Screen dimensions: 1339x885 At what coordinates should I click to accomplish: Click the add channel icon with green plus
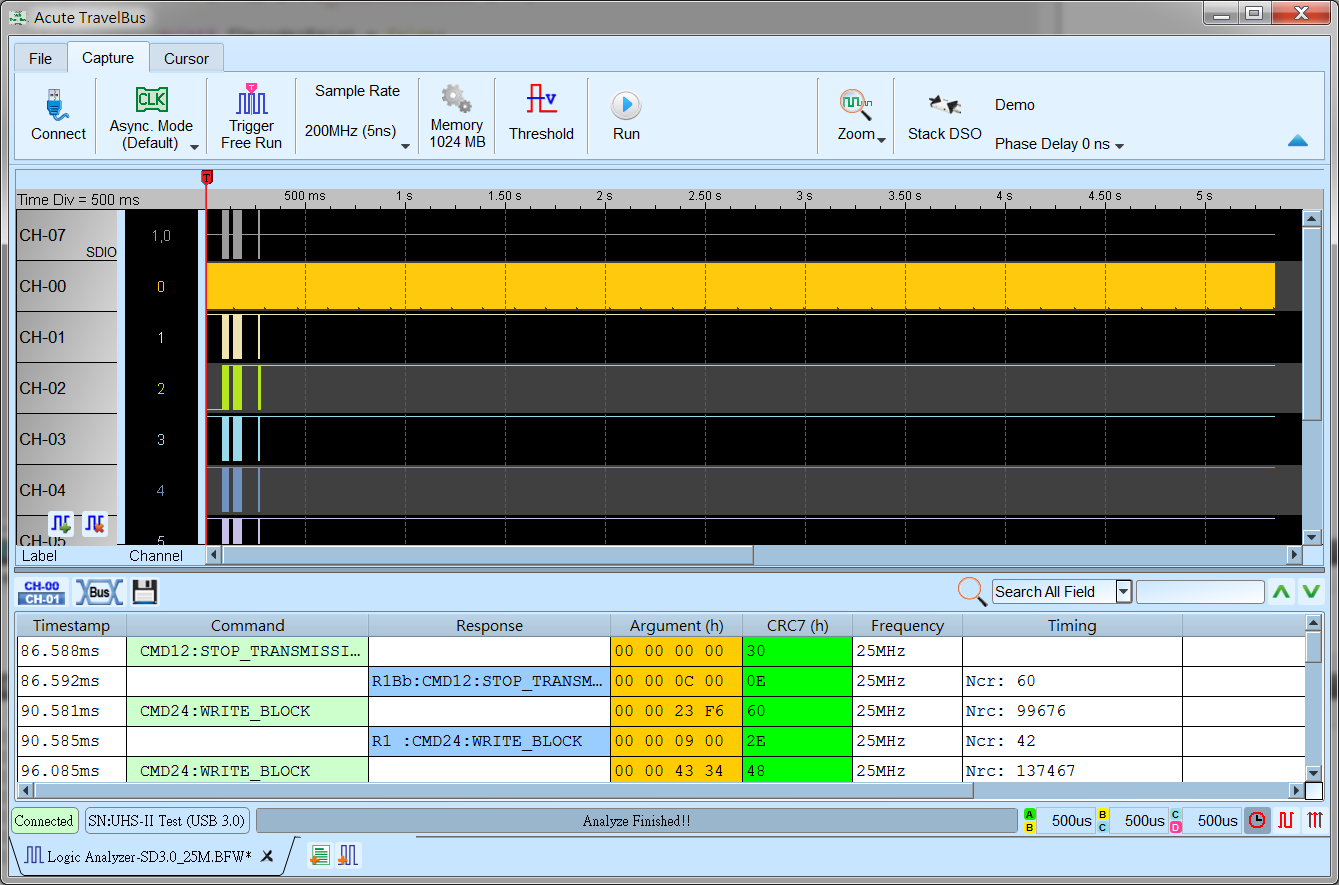point(62,523)
